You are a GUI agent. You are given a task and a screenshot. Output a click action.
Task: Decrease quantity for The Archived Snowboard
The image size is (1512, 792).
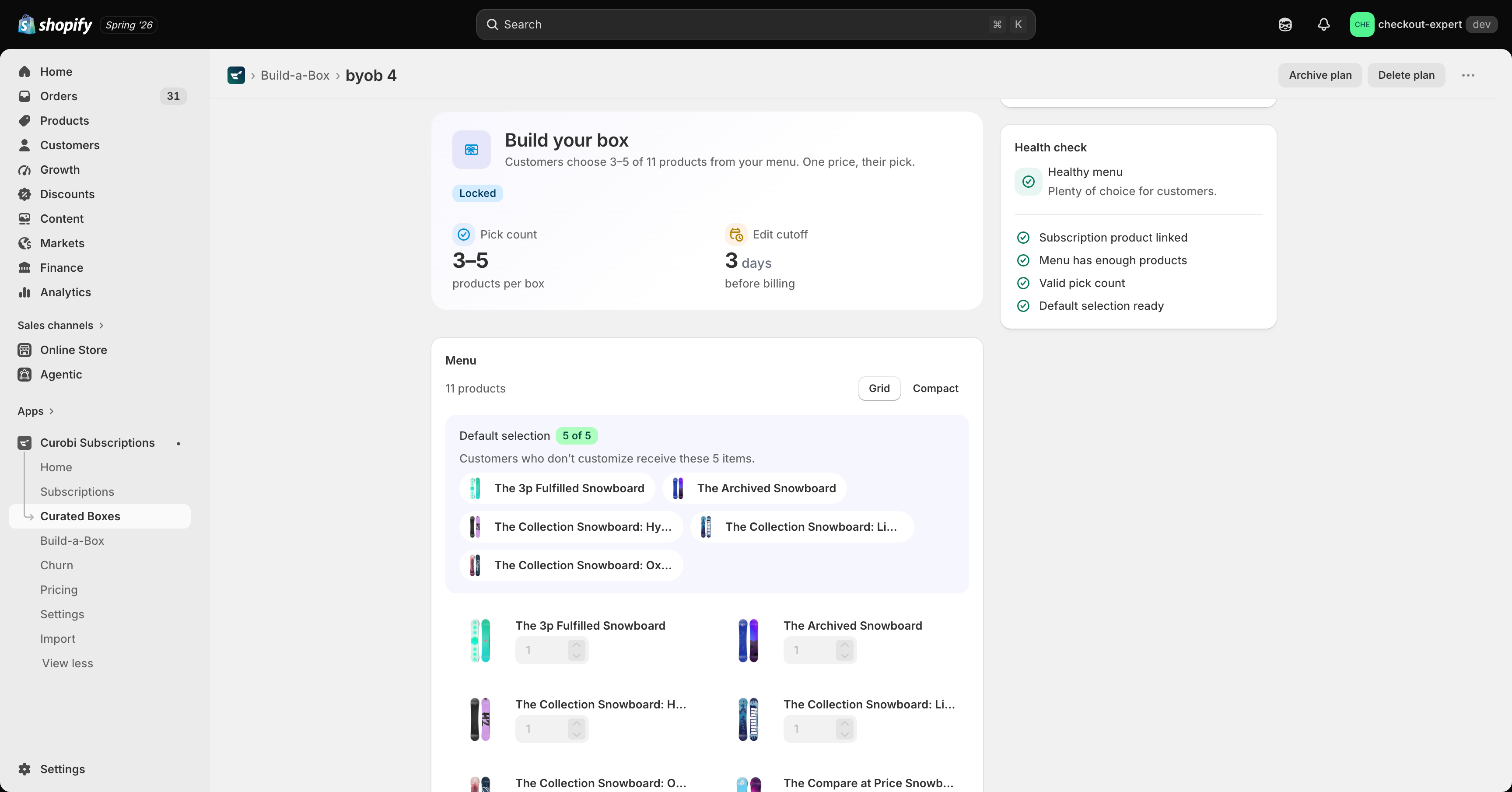(845, 656)
